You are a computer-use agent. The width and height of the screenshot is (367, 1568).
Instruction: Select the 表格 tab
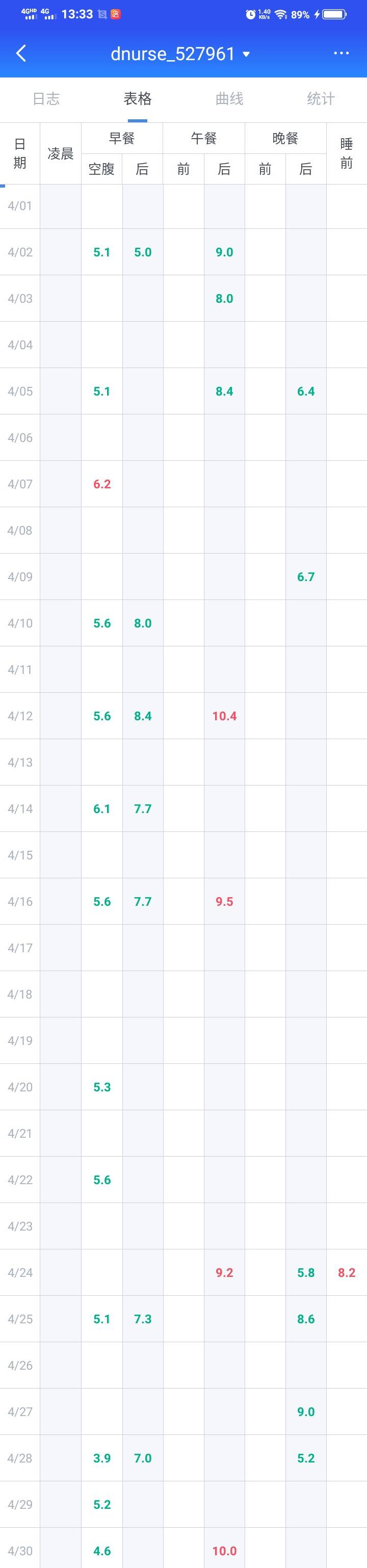[x=138, y=98]
